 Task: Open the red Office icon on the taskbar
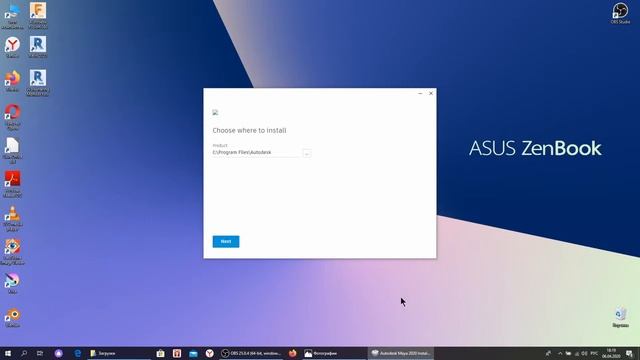[x=177, y=353]
